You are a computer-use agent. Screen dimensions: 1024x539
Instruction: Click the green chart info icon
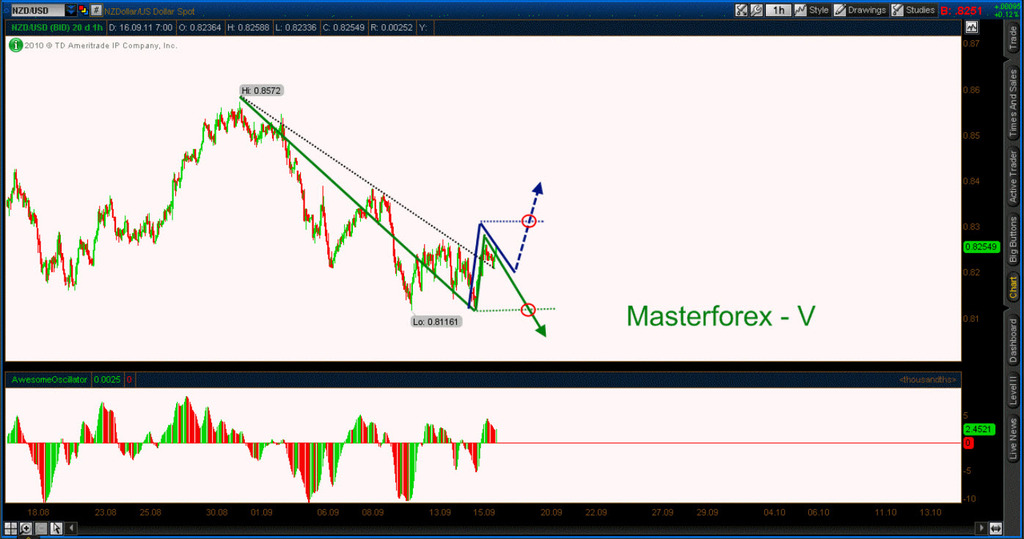pos(16,45)
